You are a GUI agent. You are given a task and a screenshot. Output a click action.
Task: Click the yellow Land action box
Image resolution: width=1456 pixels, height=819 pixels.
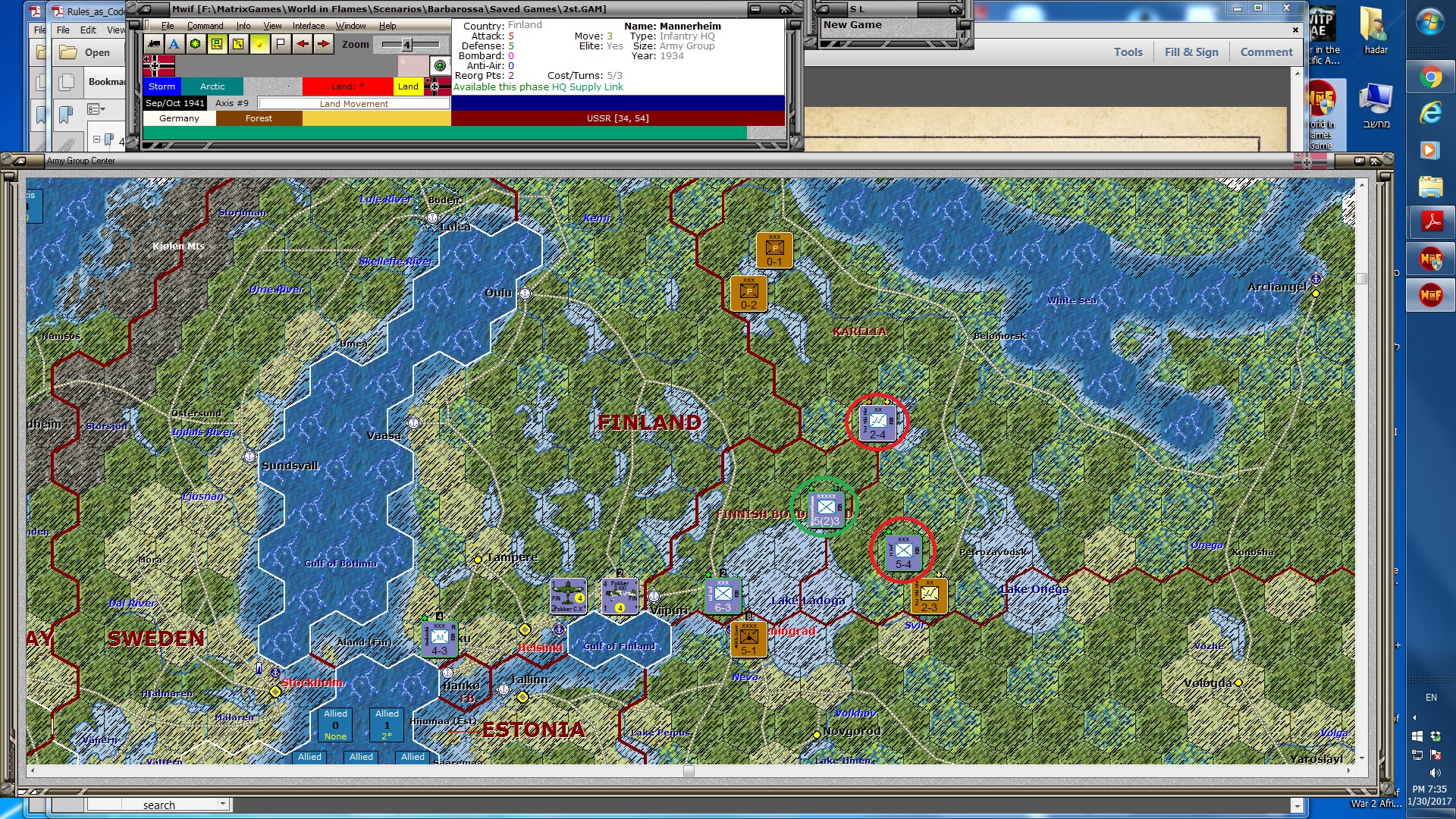pos(408,86)
